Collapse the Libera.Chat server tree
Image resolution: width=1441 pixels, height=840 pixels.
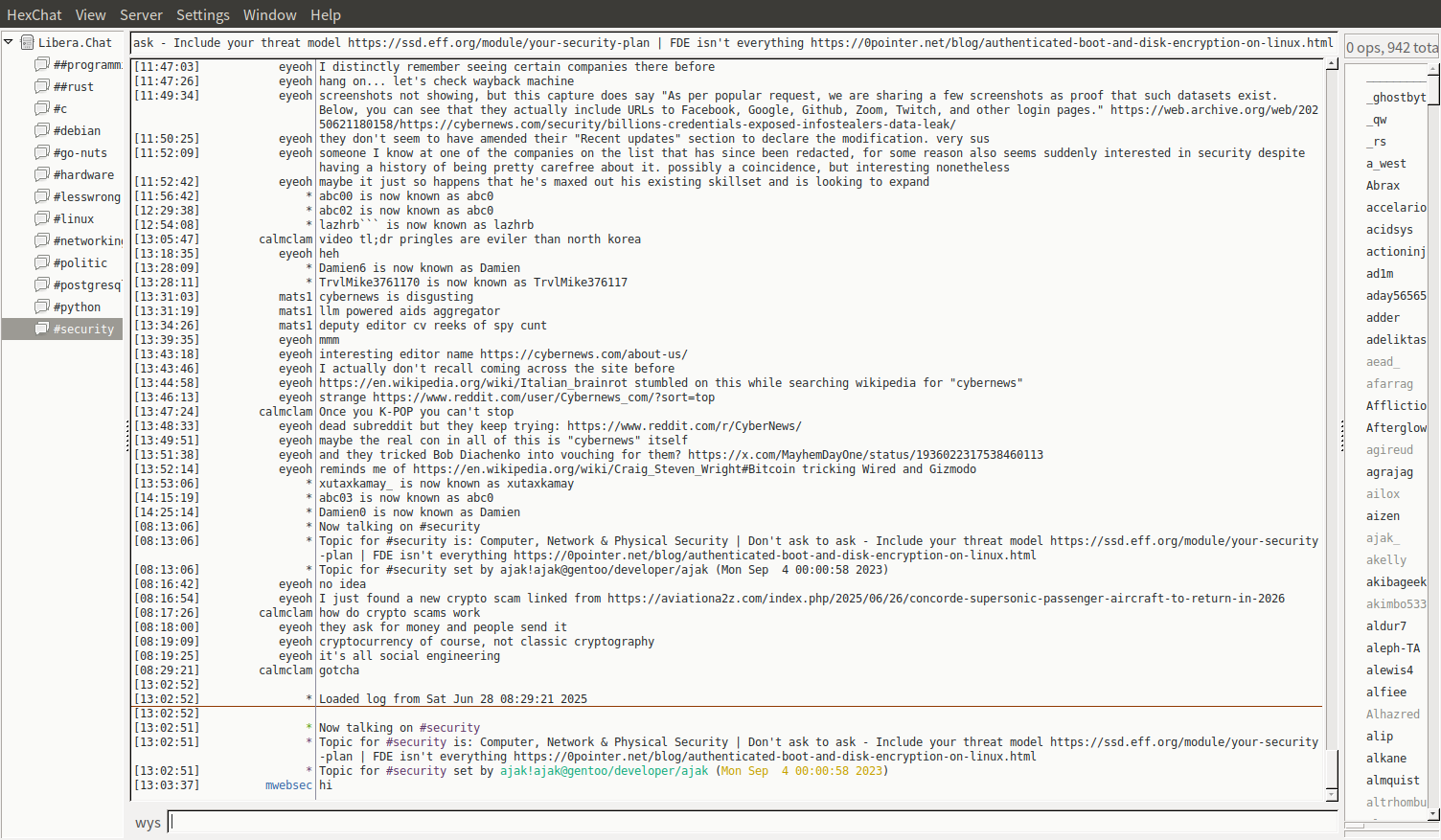pos(9,42)
